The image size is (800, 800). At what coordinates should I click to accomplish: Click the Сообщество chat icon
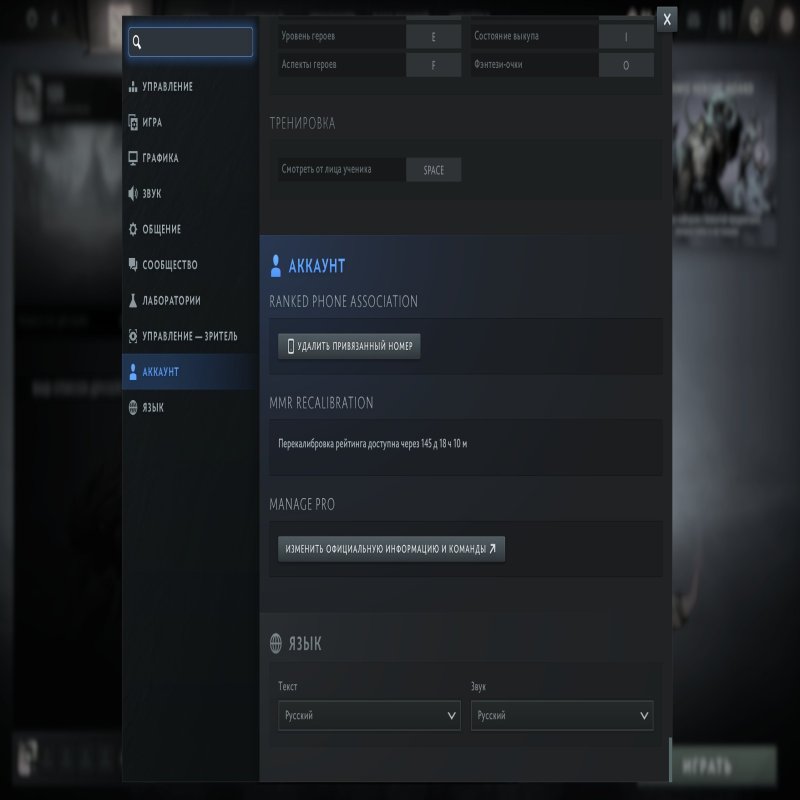point(133,265)
